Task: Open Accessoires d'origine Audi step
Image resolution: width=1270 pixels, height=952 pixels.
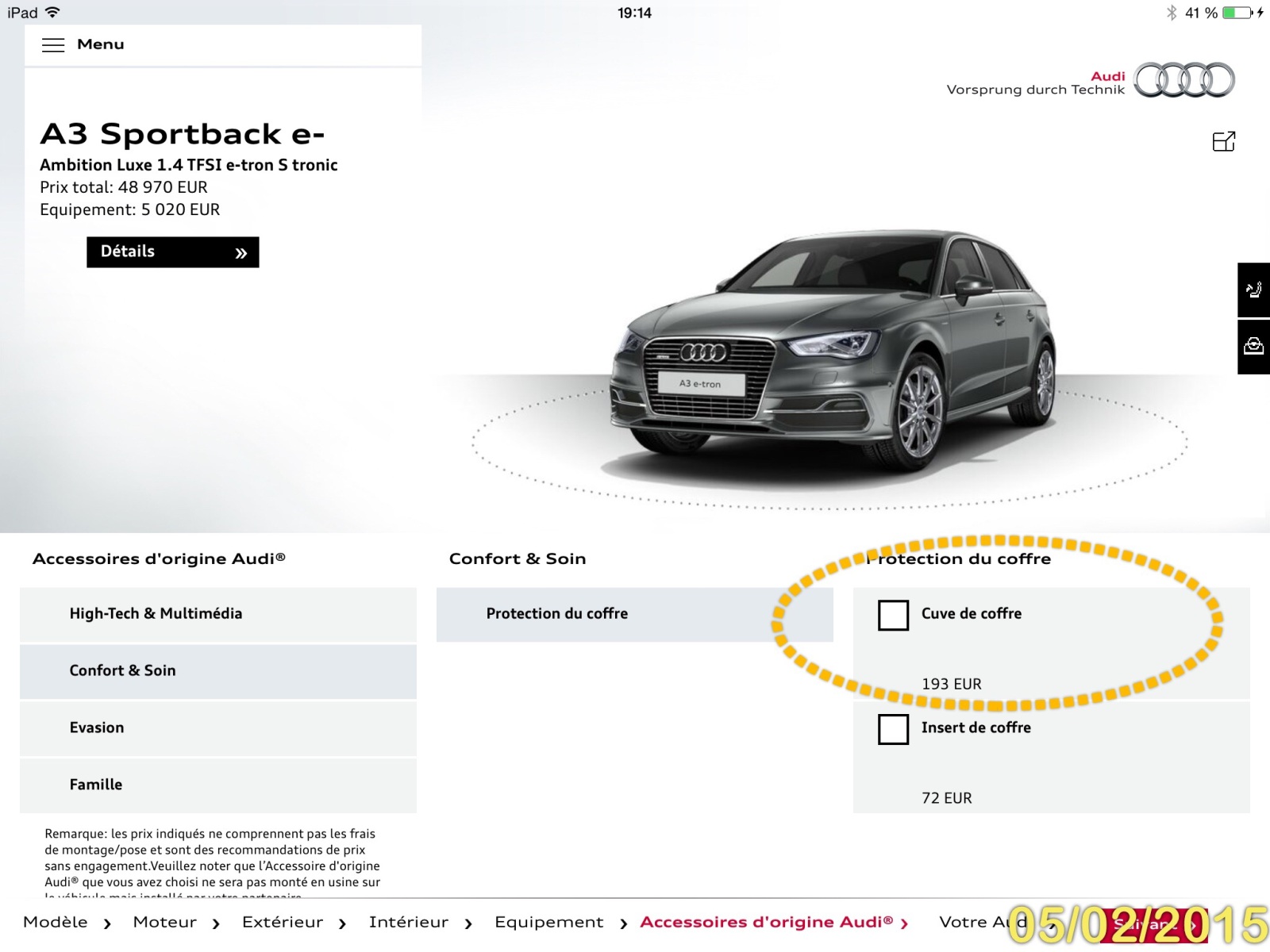Action: tap(767, 922)
